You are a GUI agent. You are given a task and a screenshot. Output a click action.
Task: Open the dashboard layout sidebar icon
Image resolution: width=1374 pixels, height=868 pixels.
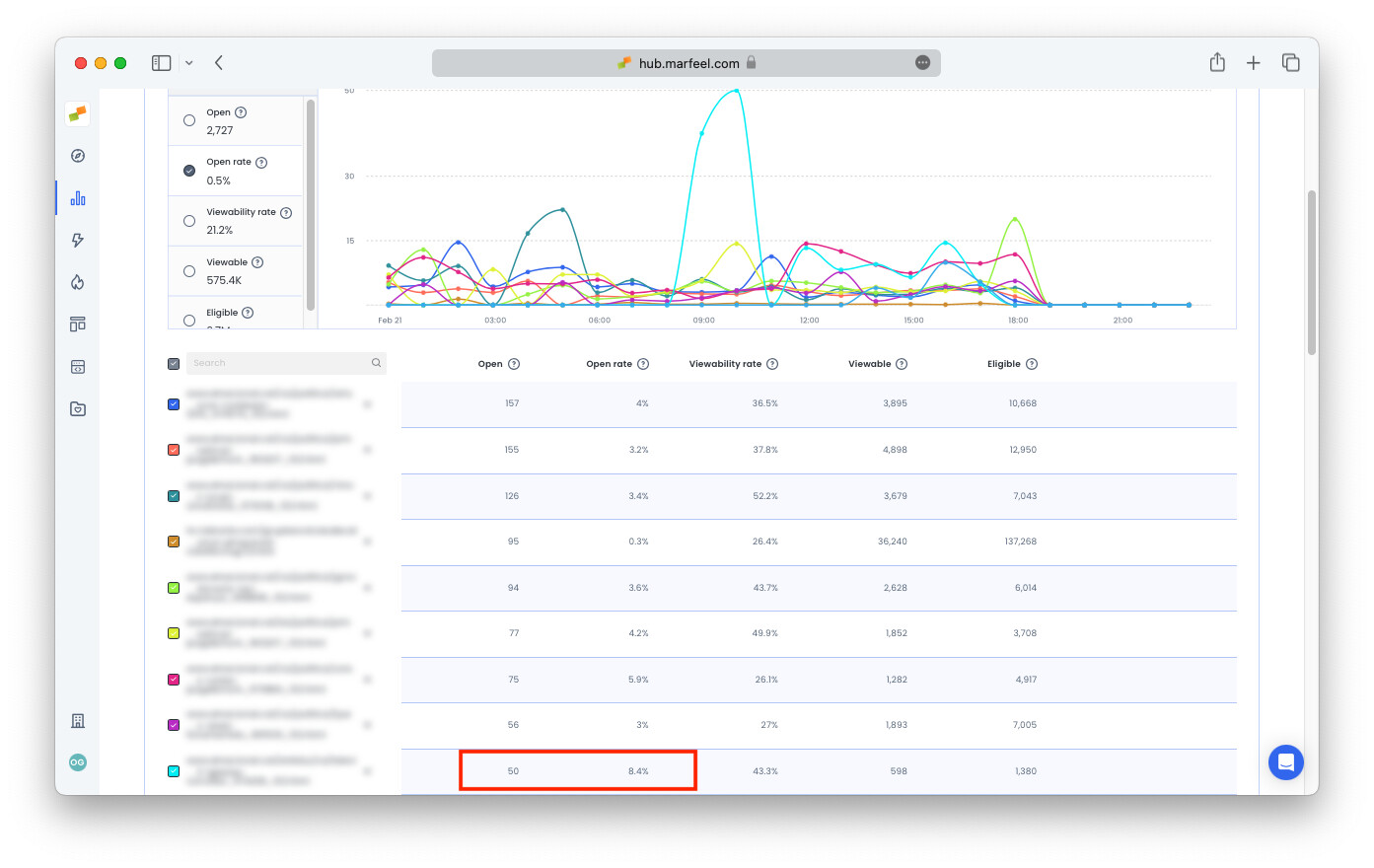click(77, 324)
